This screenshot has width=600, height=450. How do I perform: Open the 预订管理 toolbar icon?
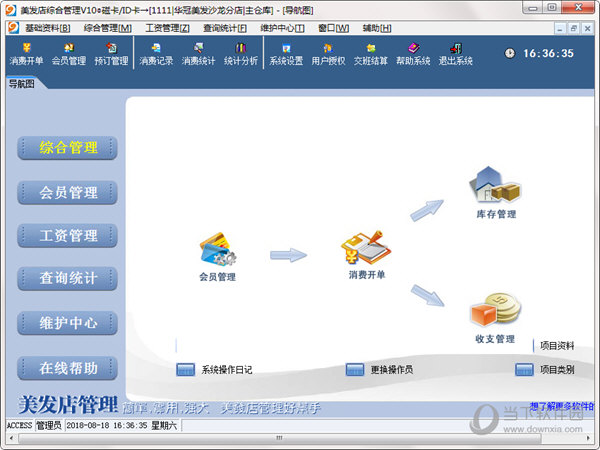111,54
